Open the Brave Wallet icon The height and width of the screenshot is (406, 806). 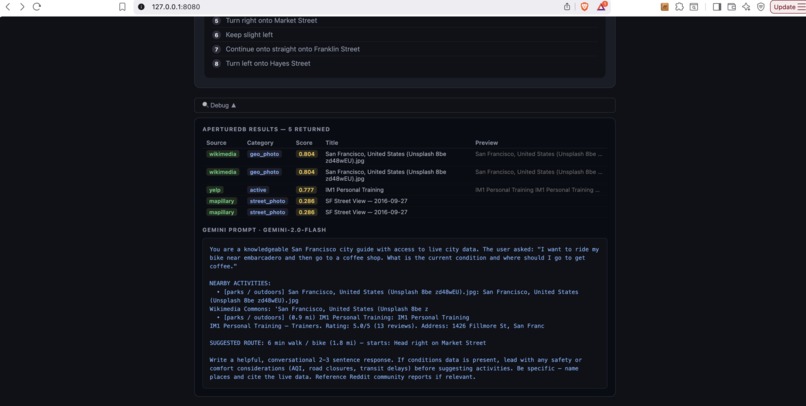click(x=731, y=7)
